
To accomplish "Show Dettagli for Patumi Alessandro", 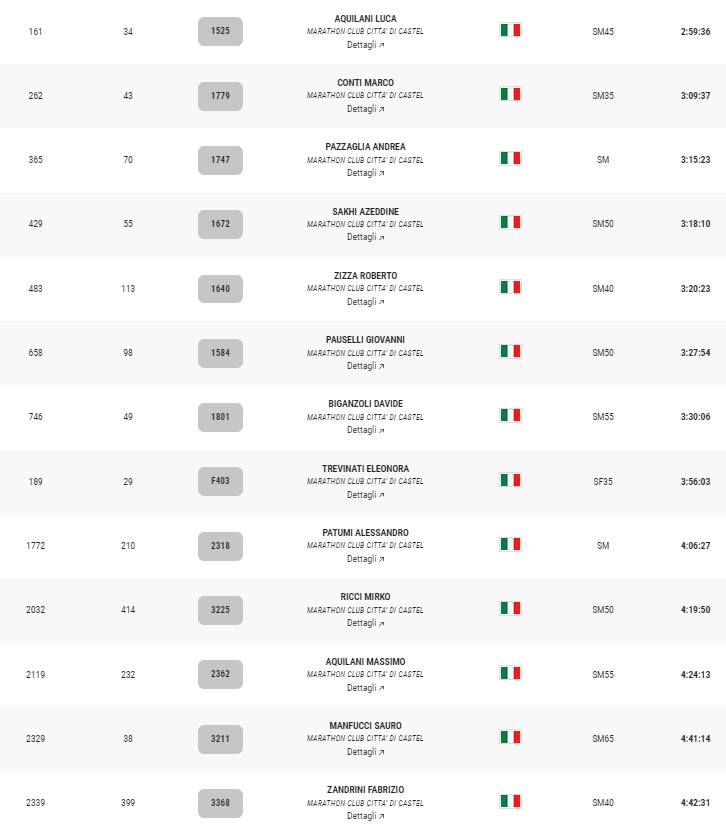I will (365, 559).
